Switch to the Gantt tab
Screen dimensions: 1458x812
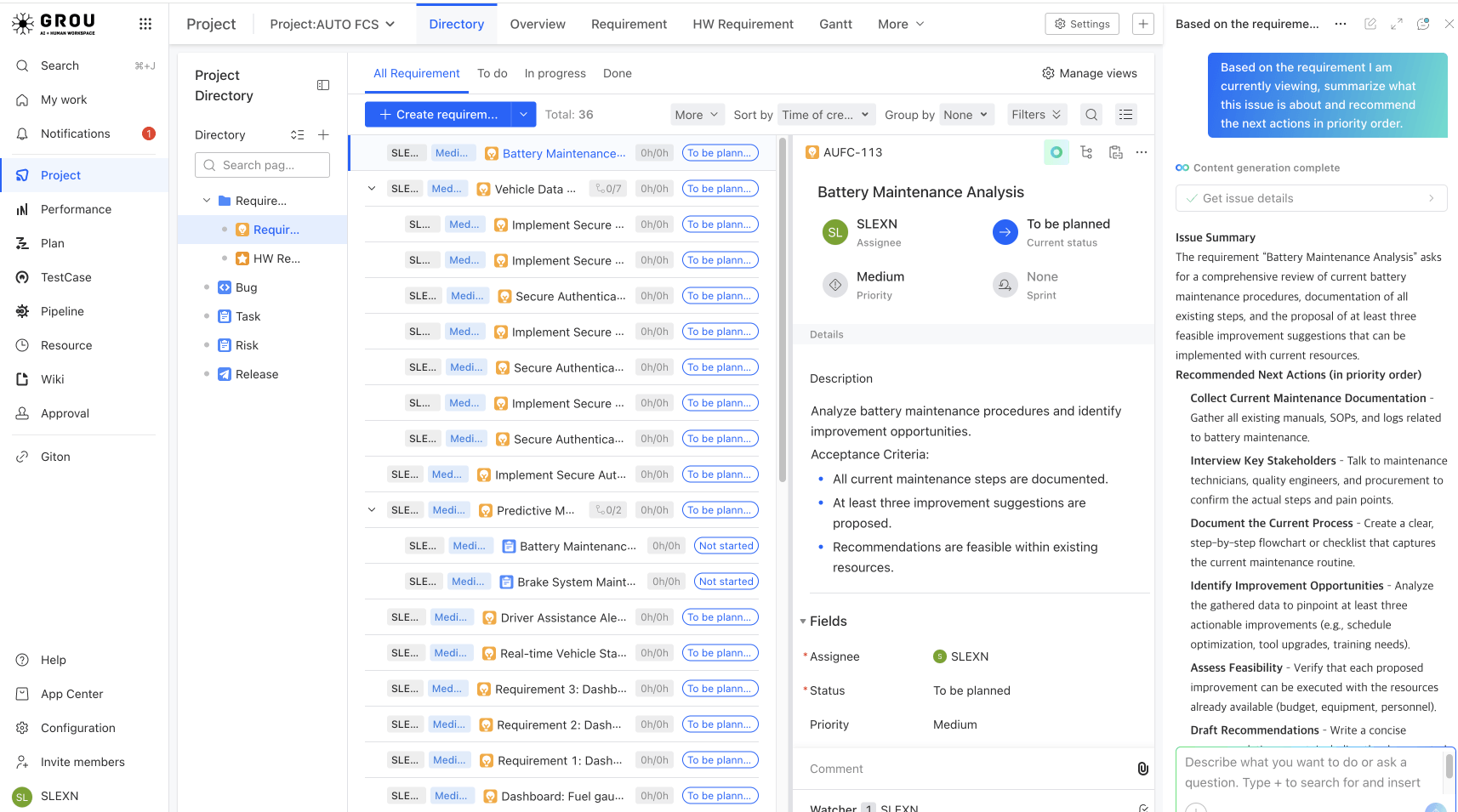pyautogui.click(x=835, y=24)
